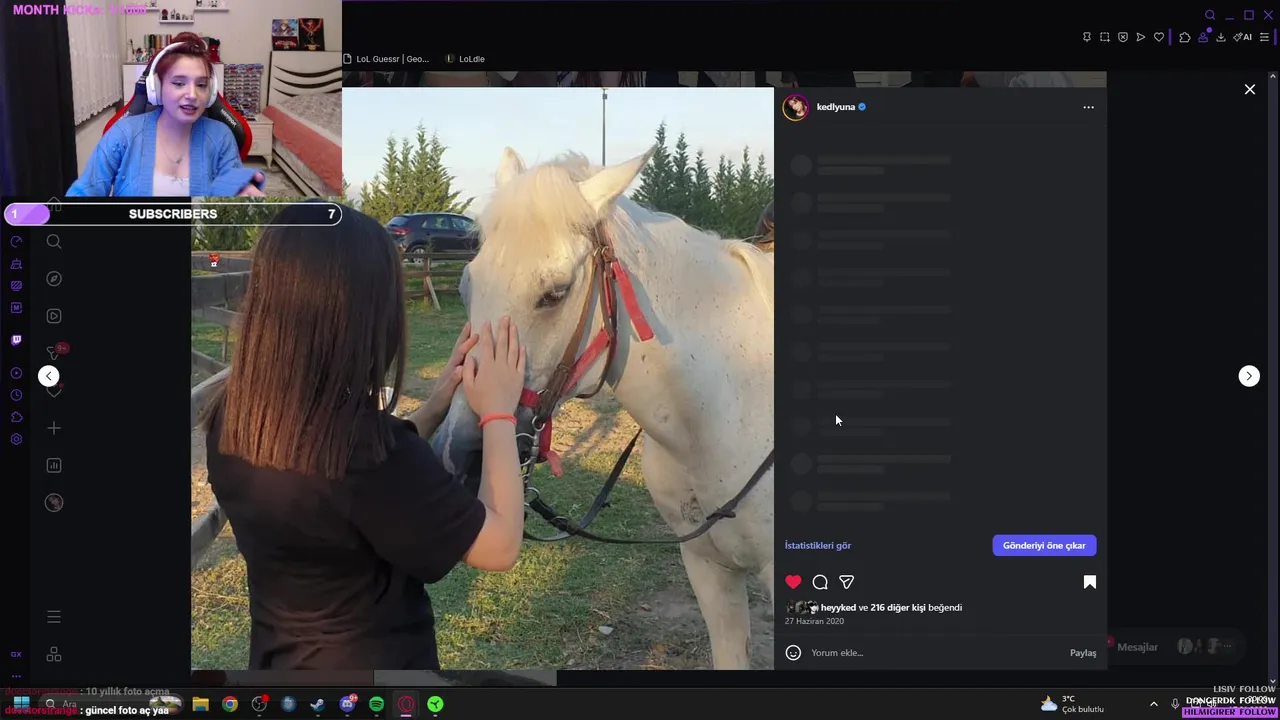Open the weather widget Çok bulutlu
Image resolution: width=1280 pixels, height=720 pixels.
1072,704
